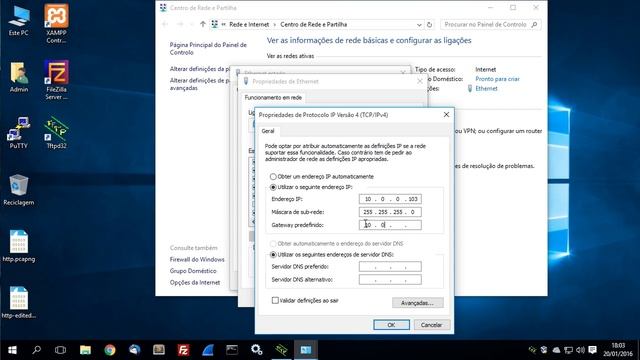The image size is (640, 360).
Task: Click the OK button
Action: (391, 325)
